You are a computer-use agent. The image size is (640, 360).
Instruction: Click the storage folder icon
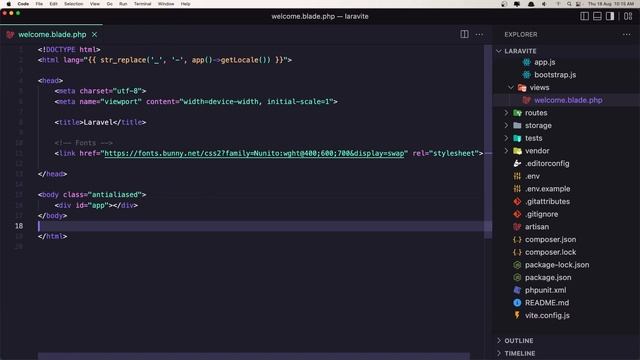[517, 126]
